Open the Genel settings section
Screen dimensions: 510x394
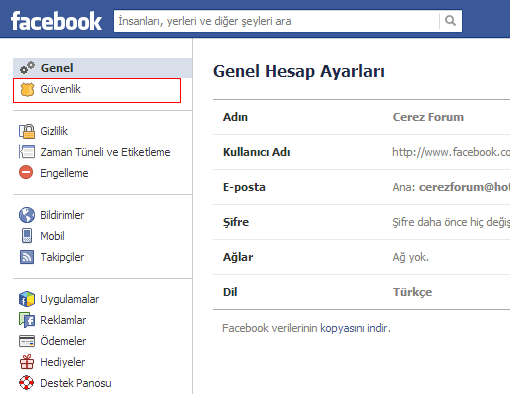click(103, 68)
